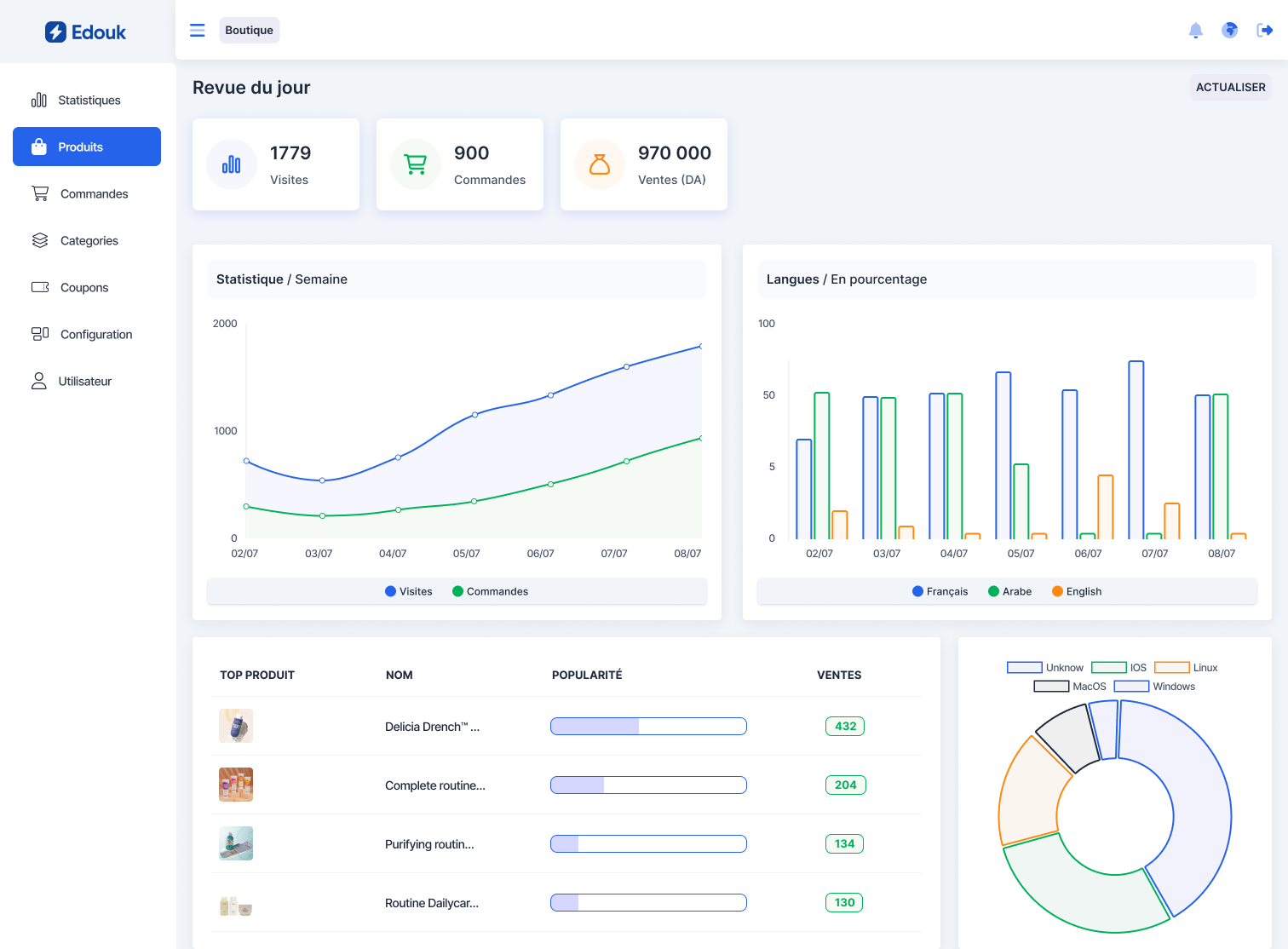Open Categories sidebar item

[89, 241]
